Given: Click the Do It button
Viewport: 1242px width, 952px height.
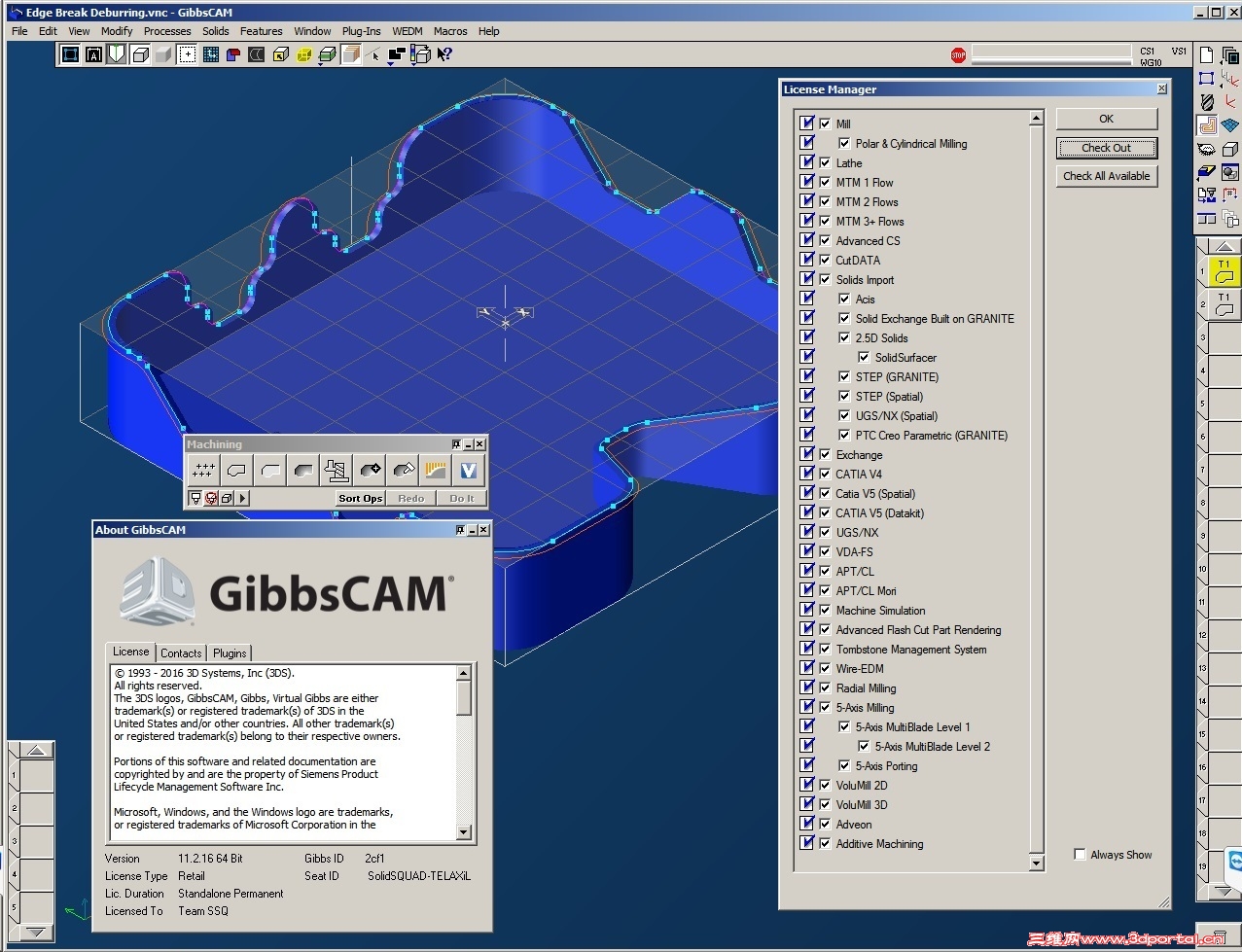Looking at the screenshot, I should click(x=462, y=498).
